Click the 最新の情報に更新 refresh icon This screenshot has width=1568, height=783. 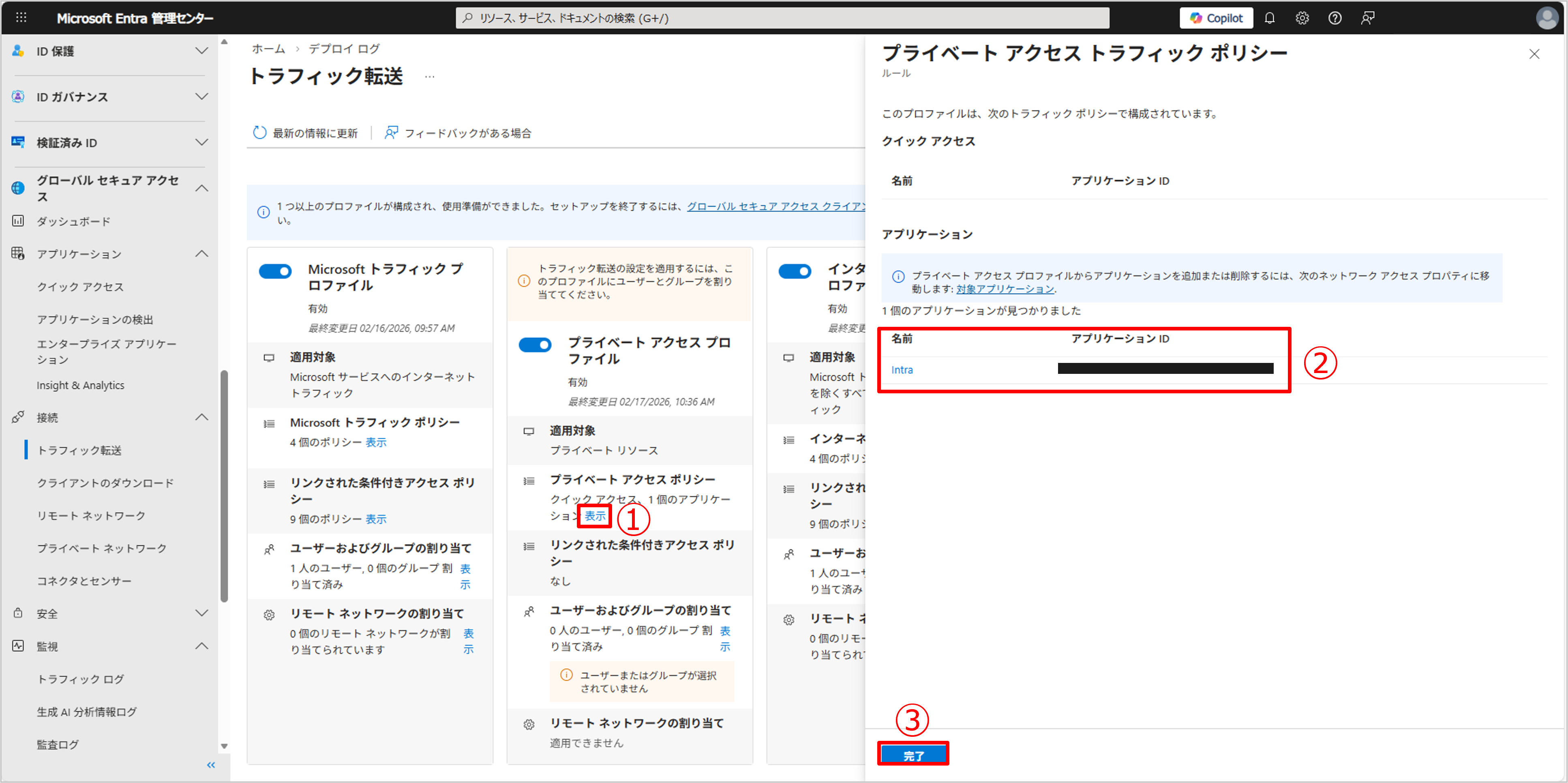tap(260, 133)
